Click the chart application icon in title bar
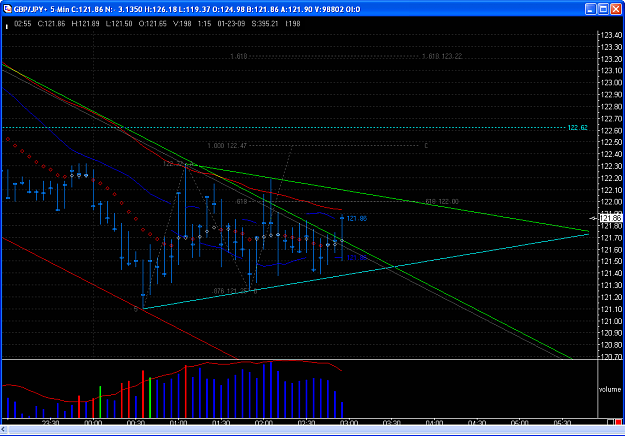625x436 pixels. 7,9
